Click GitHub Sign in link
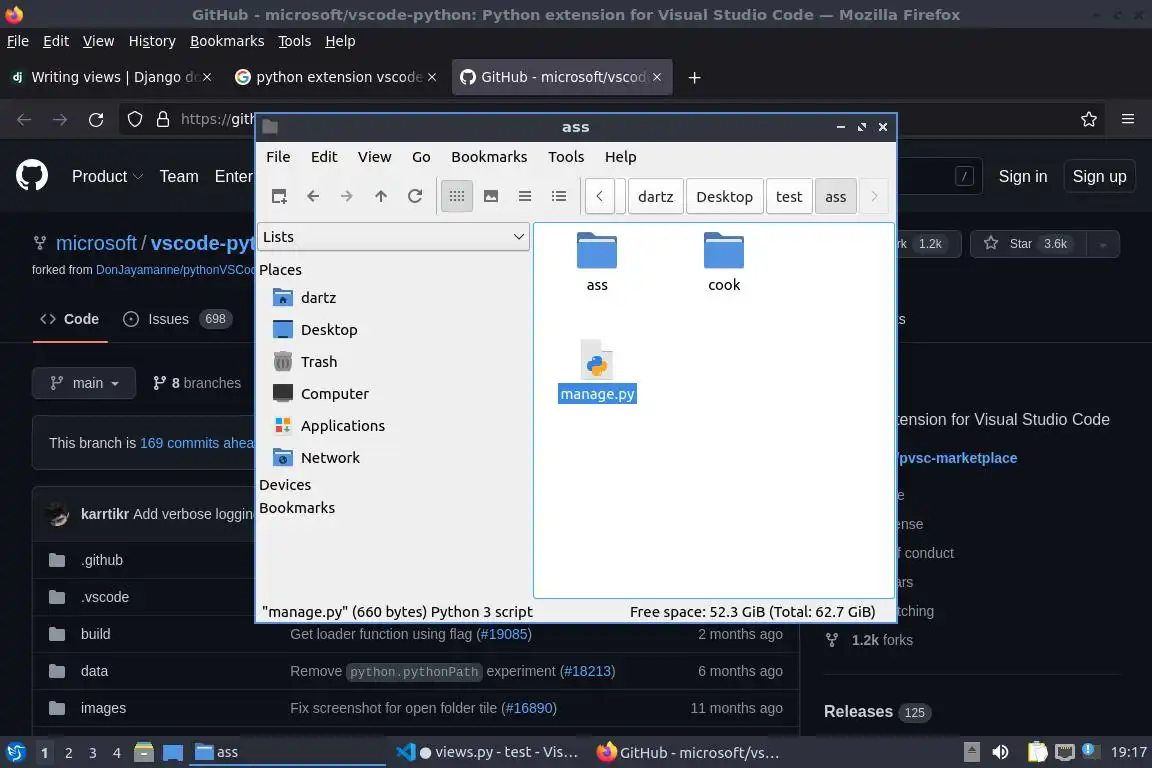Screen dimensions: 1152x768 tap(1023, 176)
